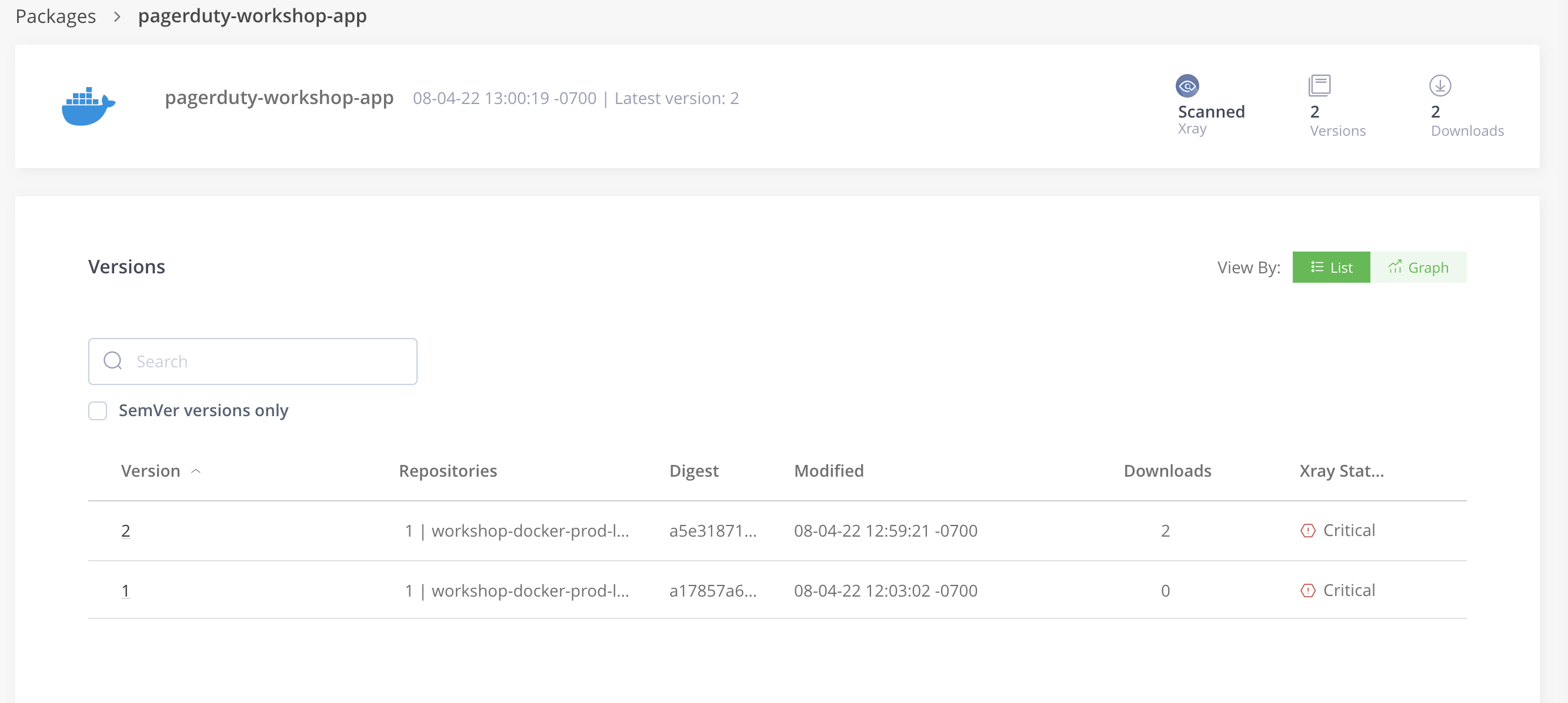Sort by Modified column header
Image resolution: width=1568 pixels, height=703 pixels.
[x=829, y=471]
